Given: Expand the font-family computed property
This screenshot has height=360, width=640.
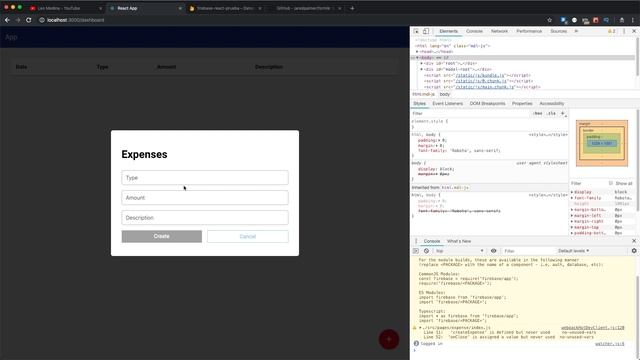Looking at the screenshot, I should [x=572, y=198].
